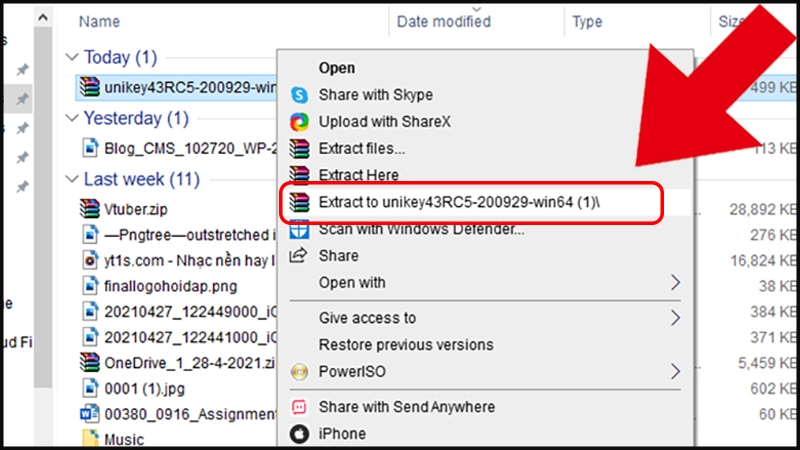Choose Restore previous versions
The height and width of the screenshot is (450, 800).
(403, 345)
